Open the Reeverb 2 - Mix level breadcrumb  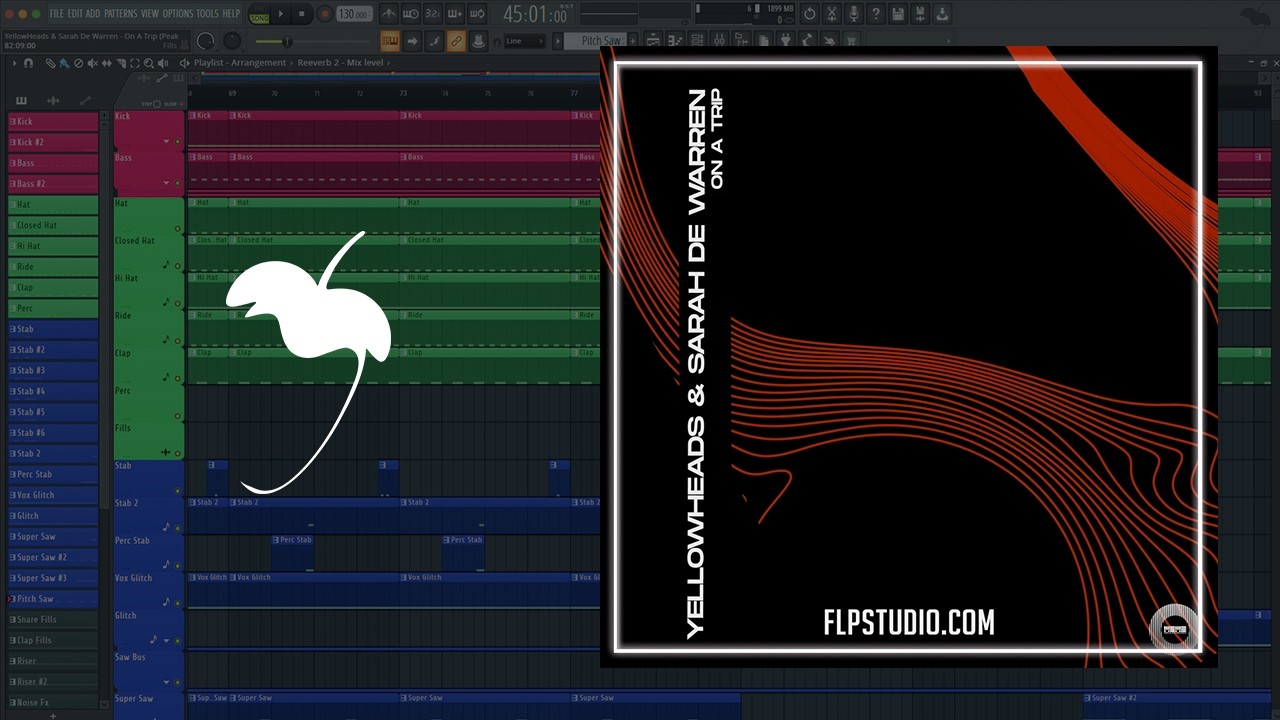pos(340,63)
